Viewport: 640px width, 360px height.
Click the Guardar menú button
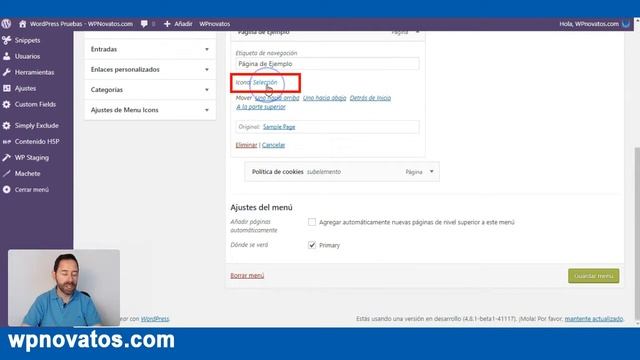coord(593,276)
